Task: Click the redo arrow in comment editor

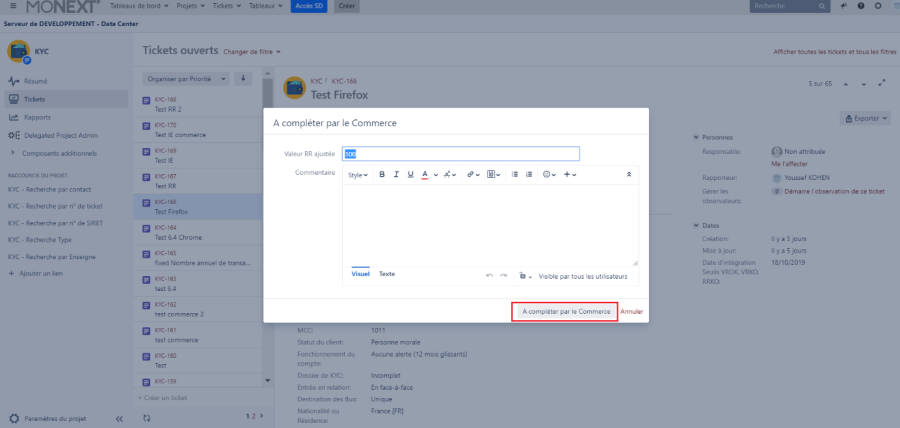Action: point(504,274)
